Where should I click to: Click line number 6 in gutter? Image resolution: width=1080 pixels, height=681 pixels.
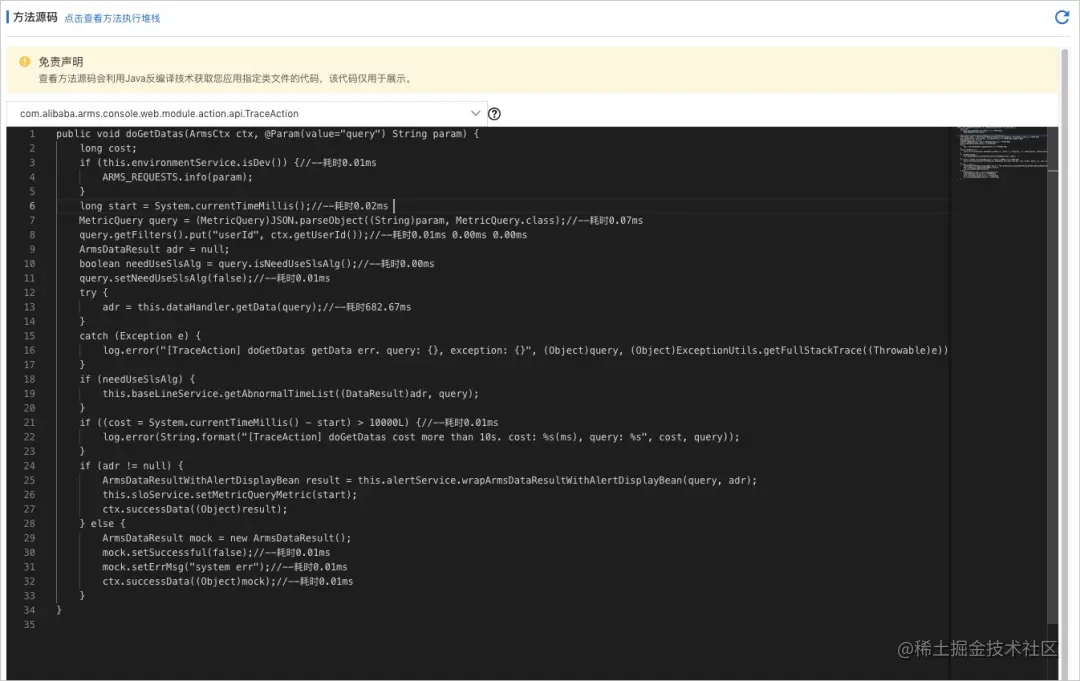32,206
